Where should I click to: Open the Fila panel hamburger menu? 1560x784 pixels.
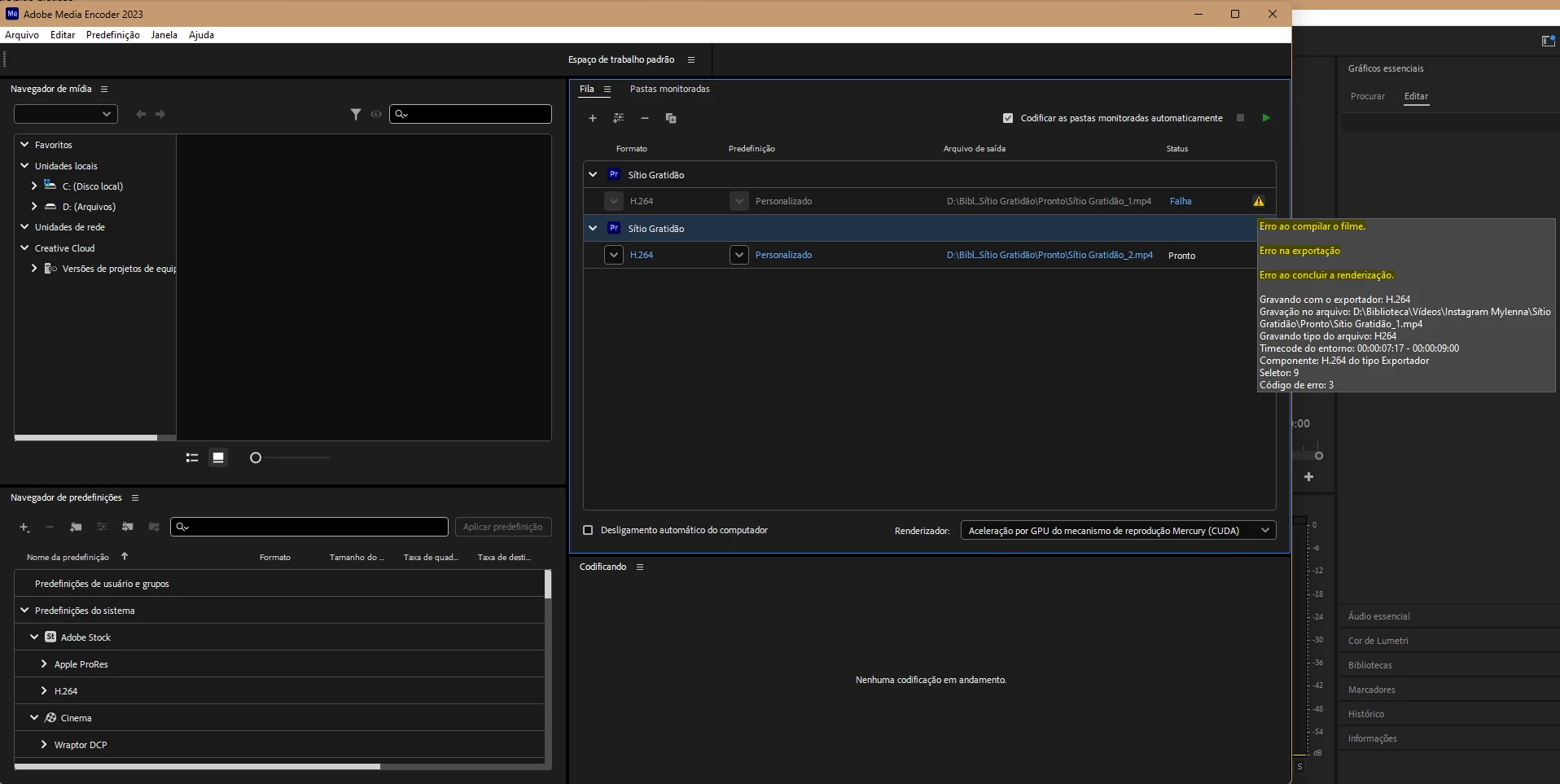pos(607,89)
